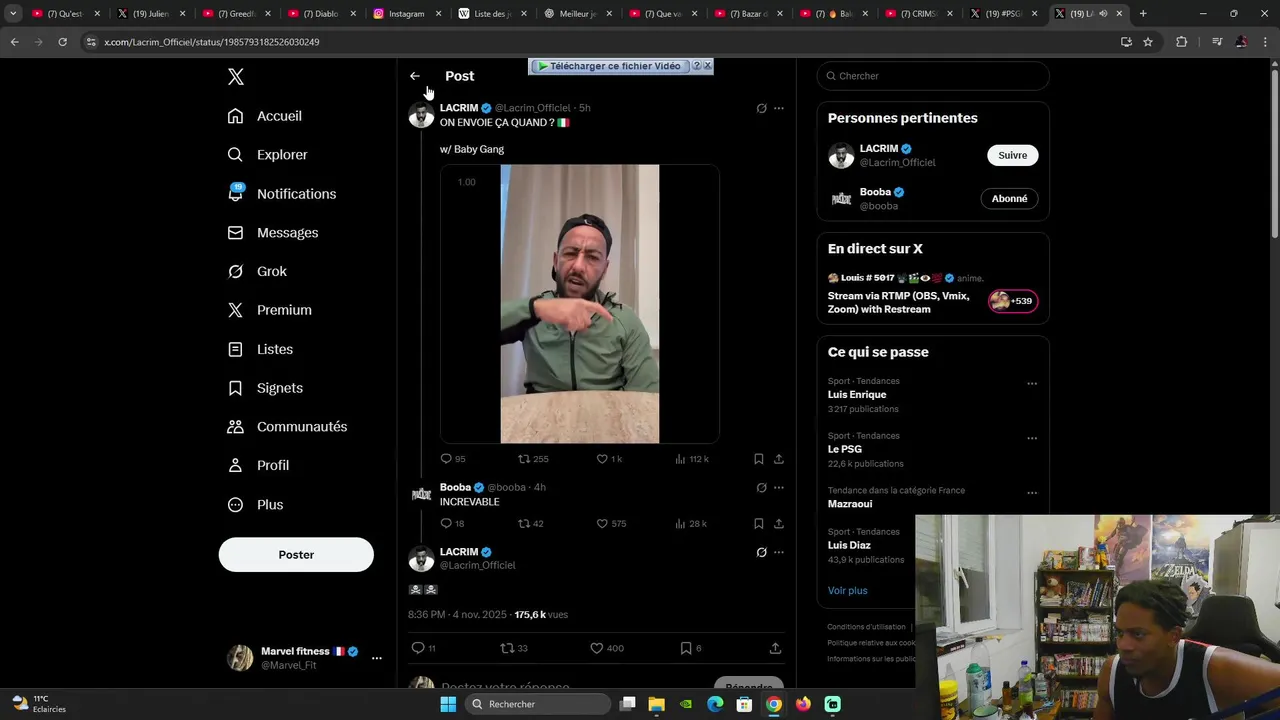Repost Booba's post with 42 reposts
This screenshot has width=1280, height=720.
pos(531,523)
